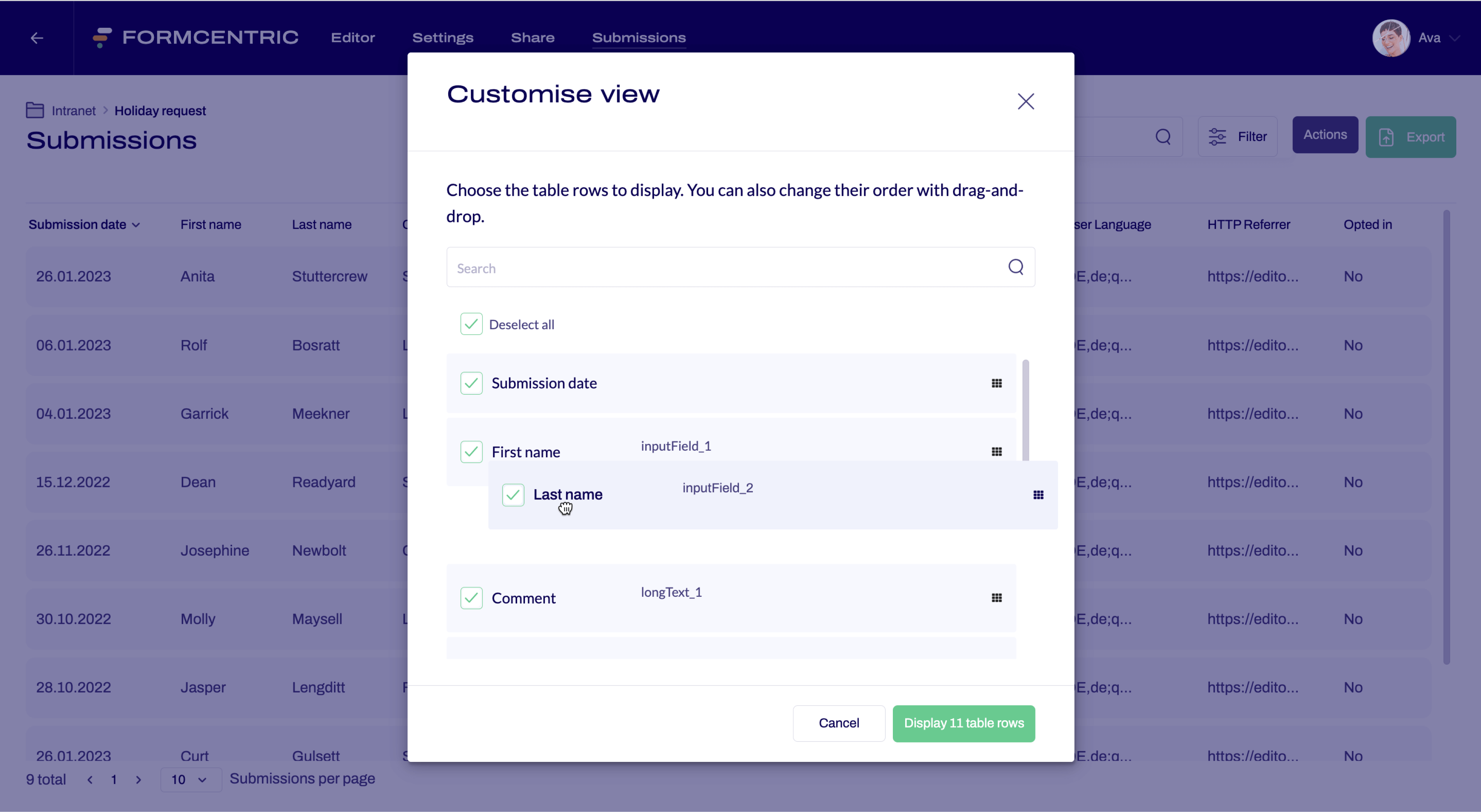Open the submissions per page dropdown showing 10
Viewport: 1481px width, 812px height.
pyautogui.click(x=190, y=779)
